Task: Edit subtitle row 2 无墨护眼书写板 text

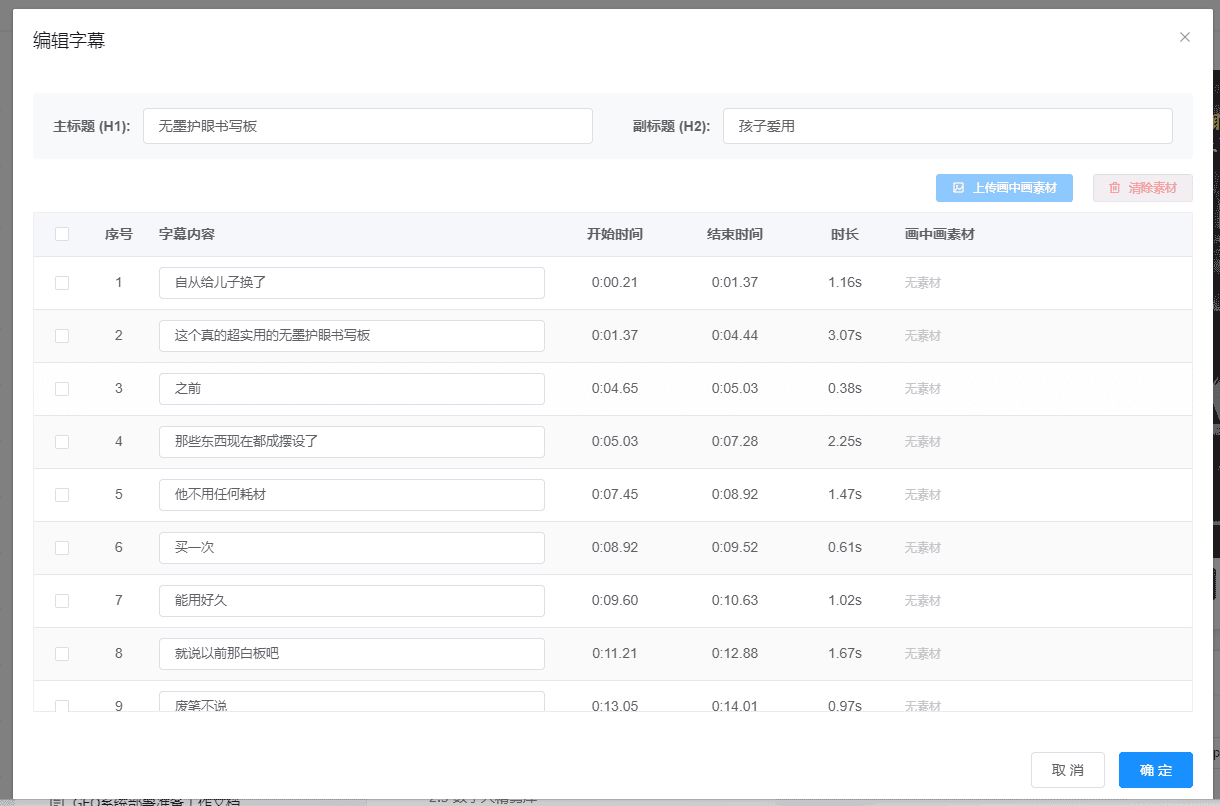Action: coord(352,336)
